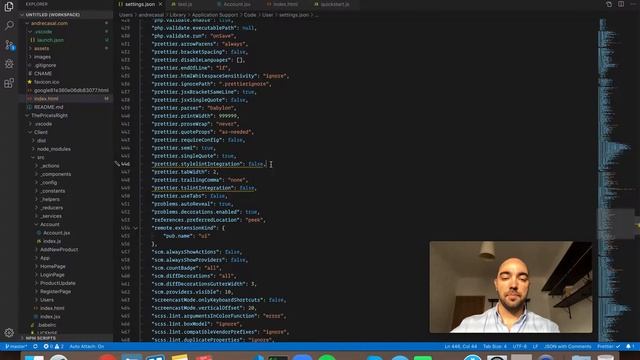The image size is (640, 360).
Task: Click User in the breadcrumb path
Action: [267, 15]
